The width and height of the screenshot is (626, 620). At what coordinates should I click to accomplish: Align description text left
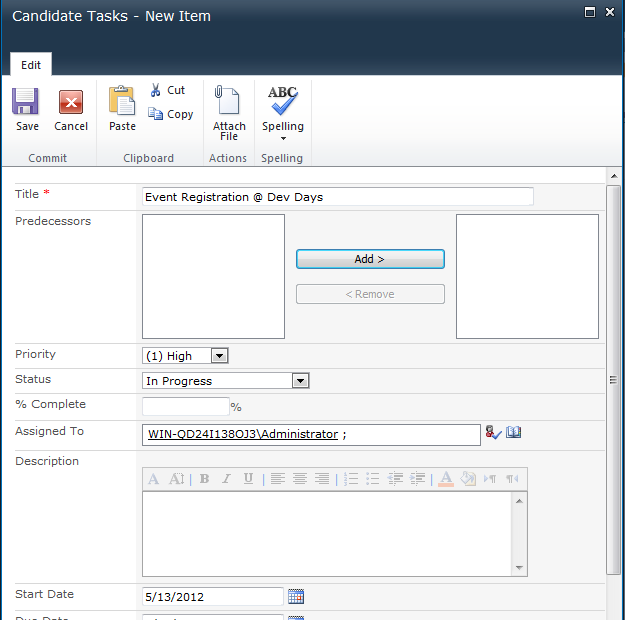point(277,478)
